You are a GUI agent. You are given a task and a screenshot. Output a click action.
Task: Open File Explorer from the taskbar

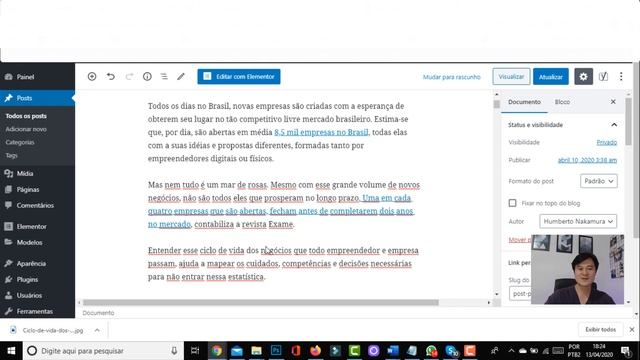256,351
